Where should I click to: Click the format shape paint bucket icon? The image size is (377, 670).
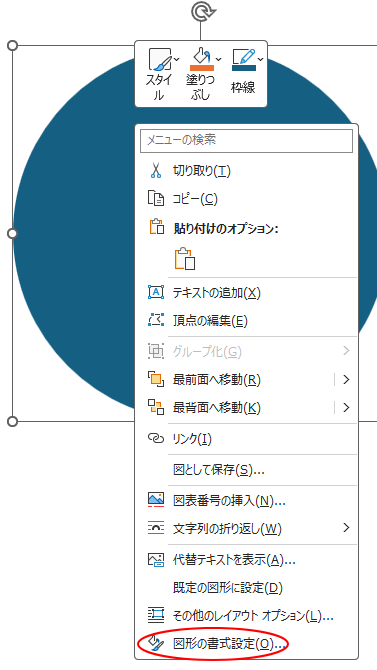pyautogui.click(x=156, y=643)
